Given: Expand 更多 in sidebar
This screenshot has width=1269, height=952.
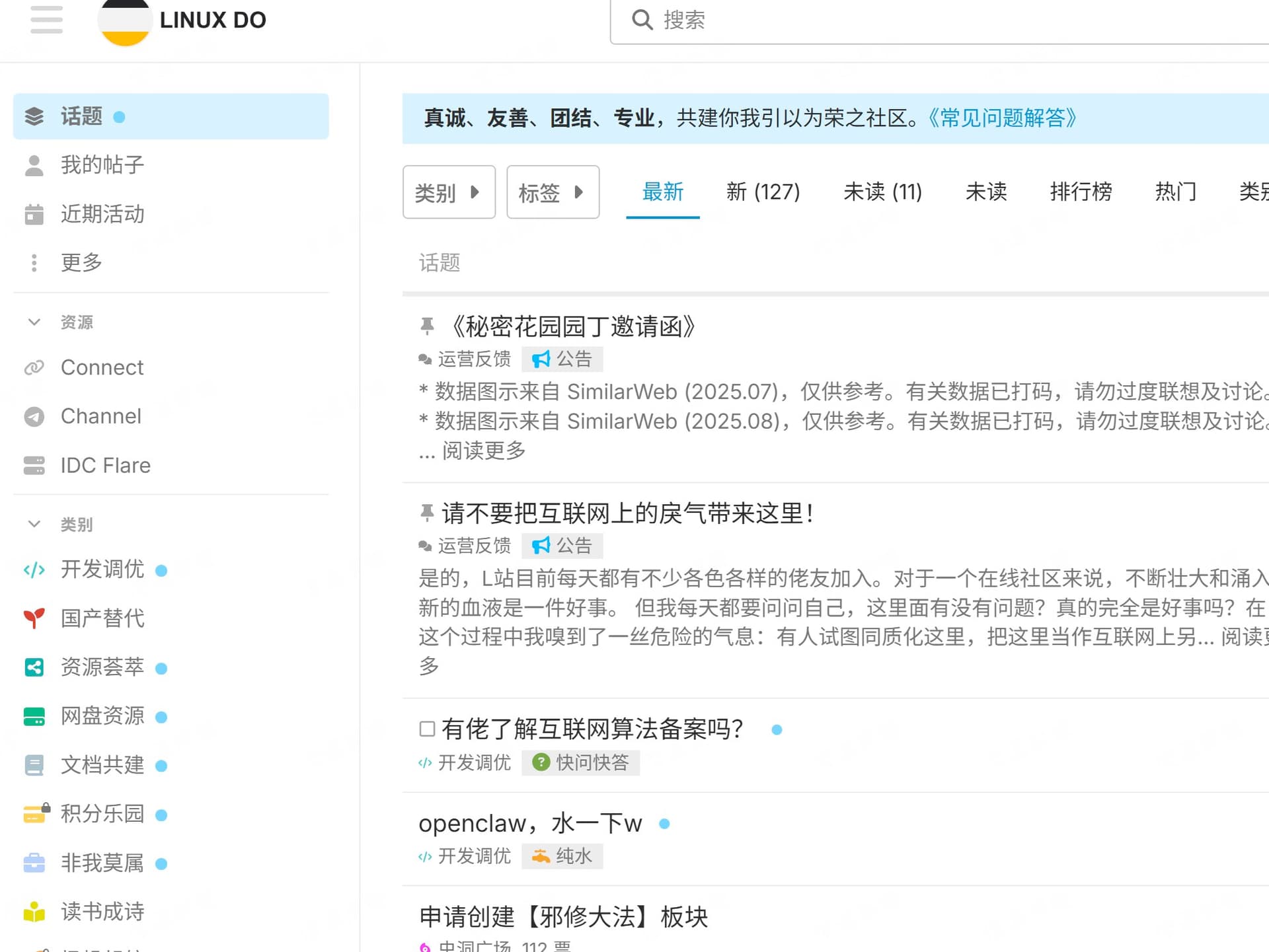Looking at the screenshot, I should (81, 263).
